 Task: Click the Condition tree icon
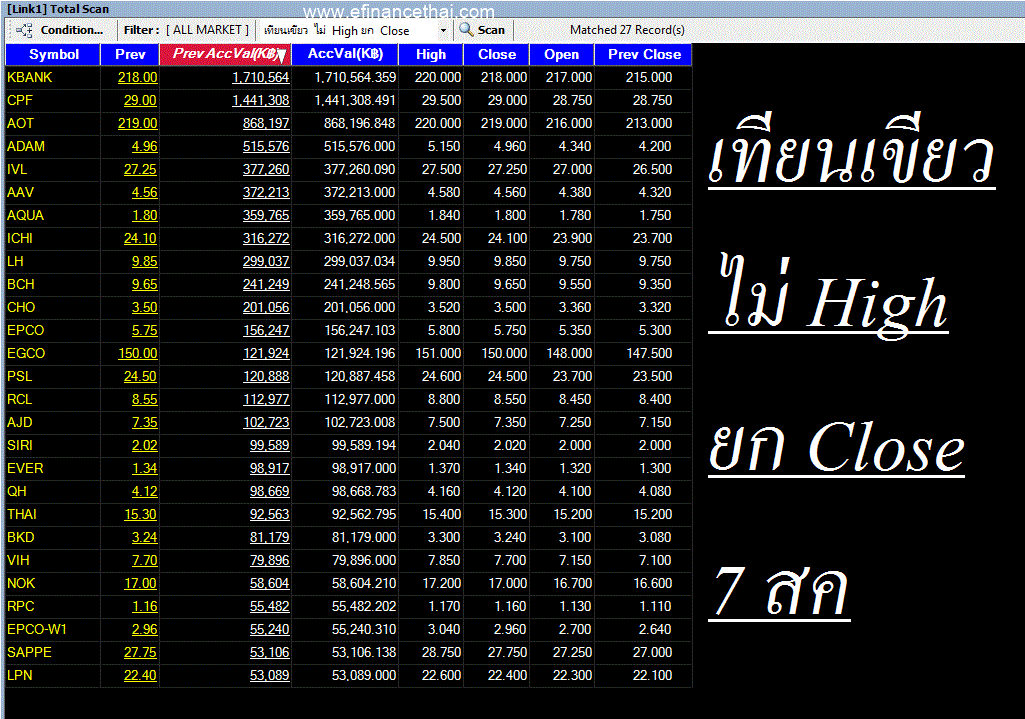(25, 30)
